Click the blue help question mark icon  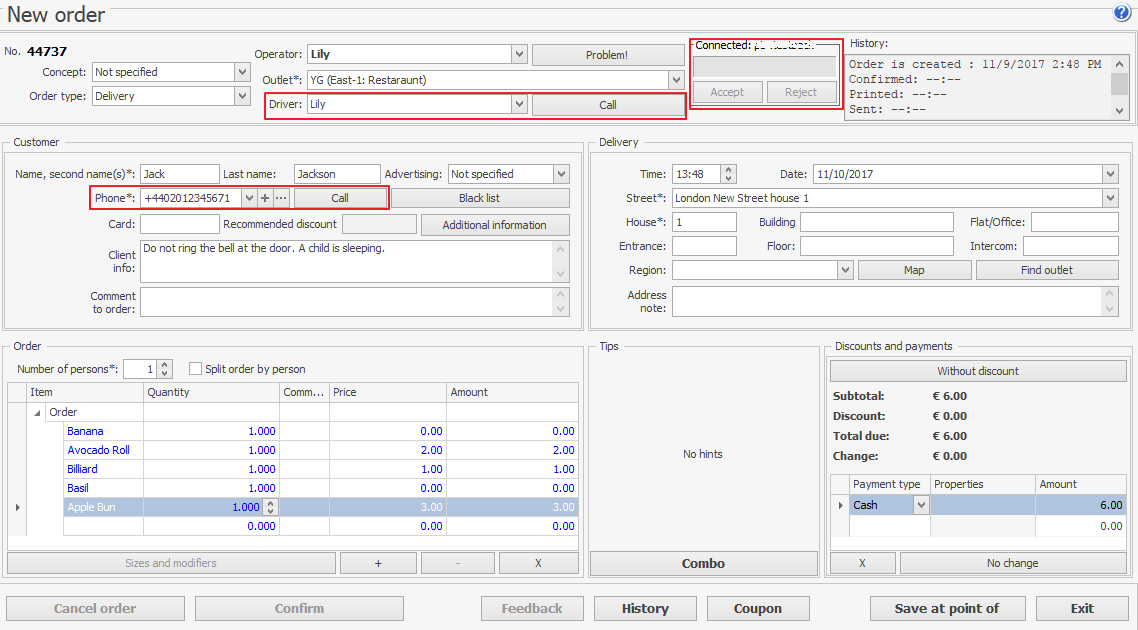[1121, 13]
